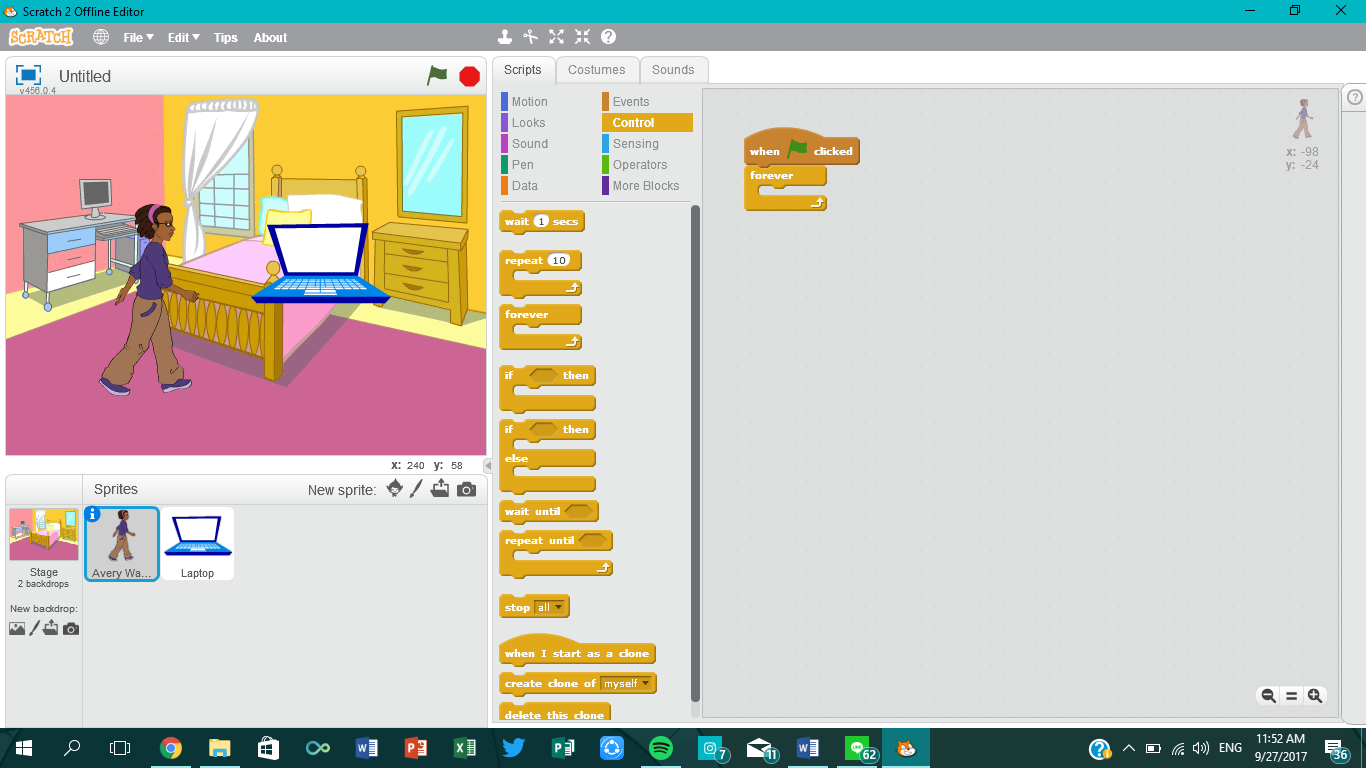Expand the File menu
This screenshot has width=1366, height=768.
point(135,37)
